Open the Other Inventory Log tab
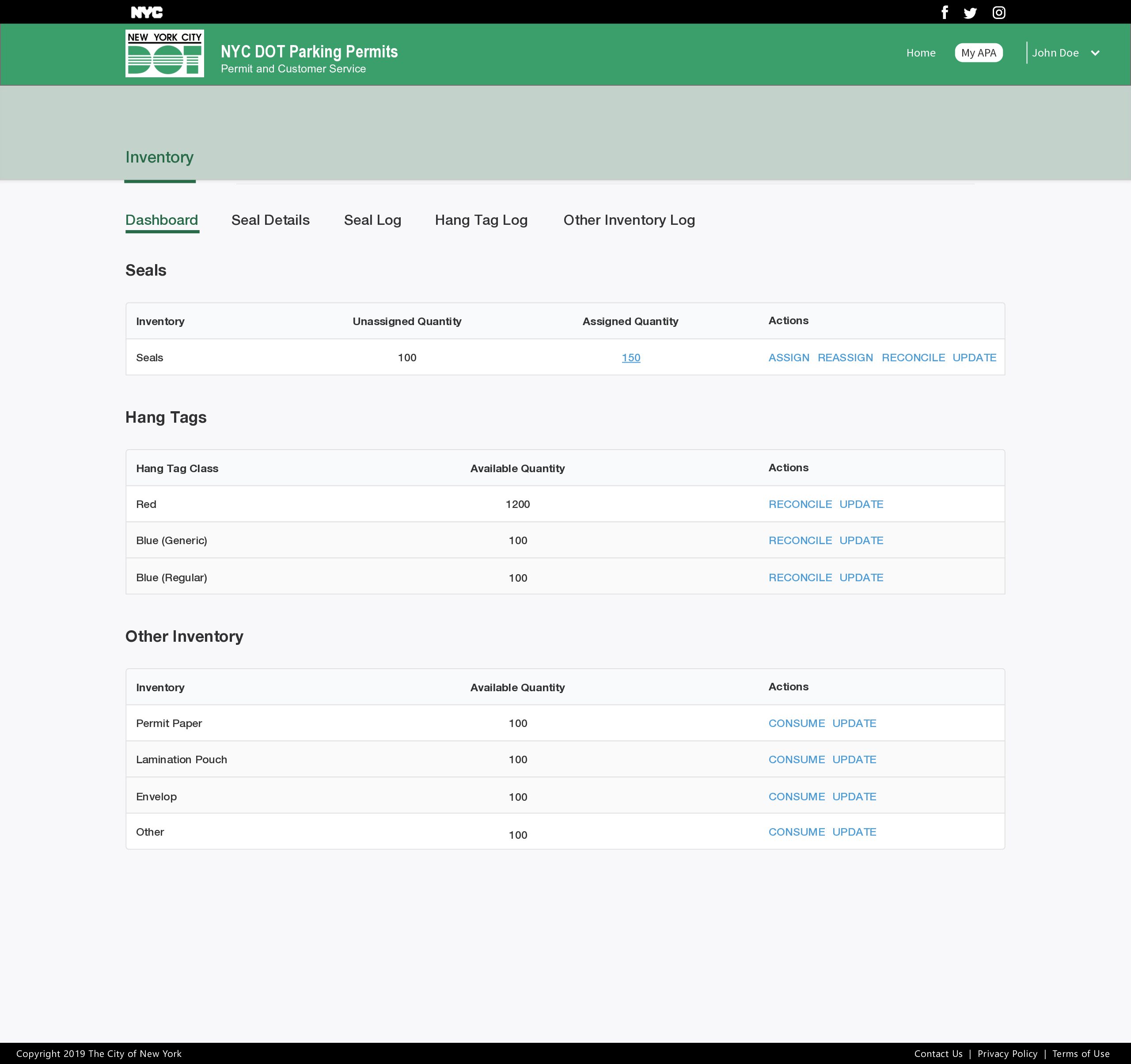Image resolution: width=1131 pixels, height=1064 pixels. [x=629, y=220]
